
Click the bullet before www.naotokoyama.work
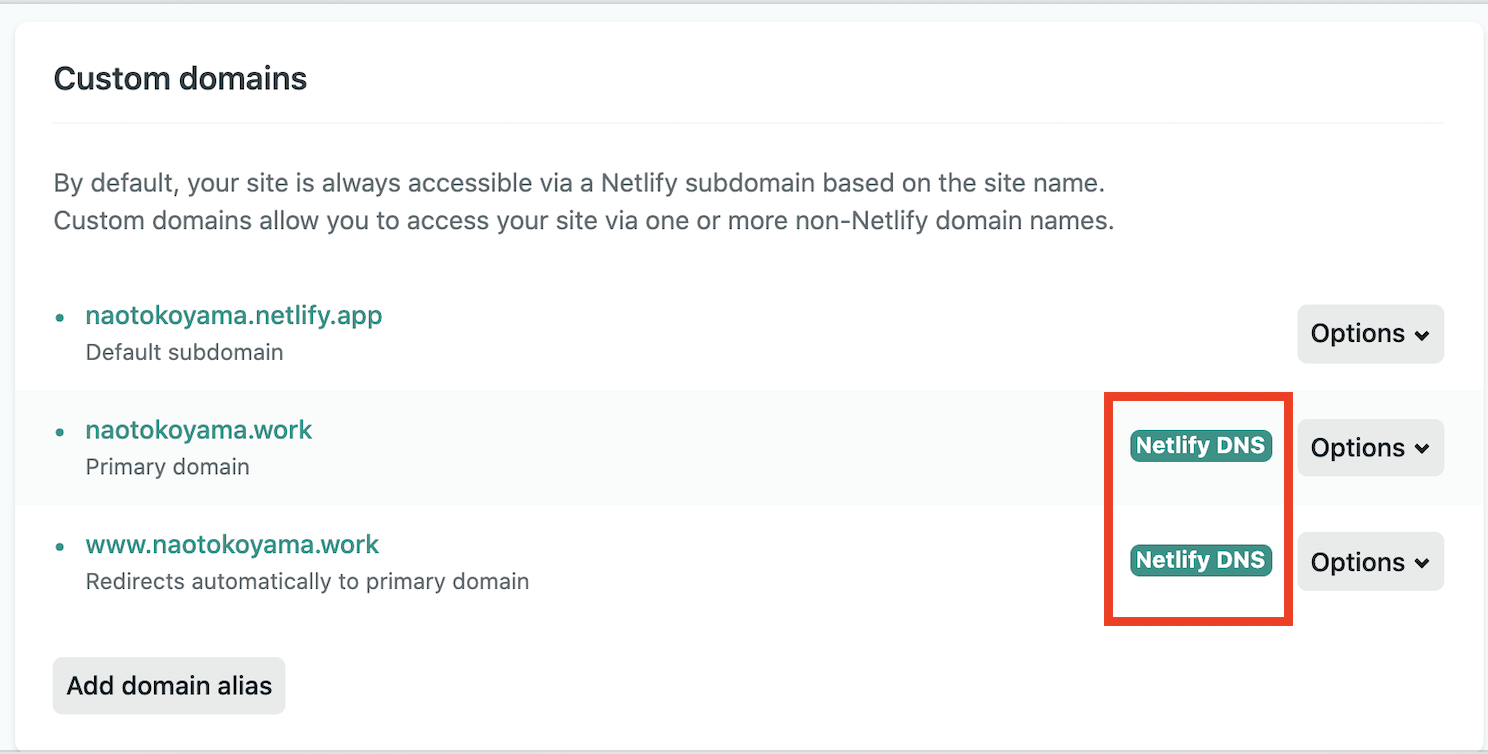[61, 547]
